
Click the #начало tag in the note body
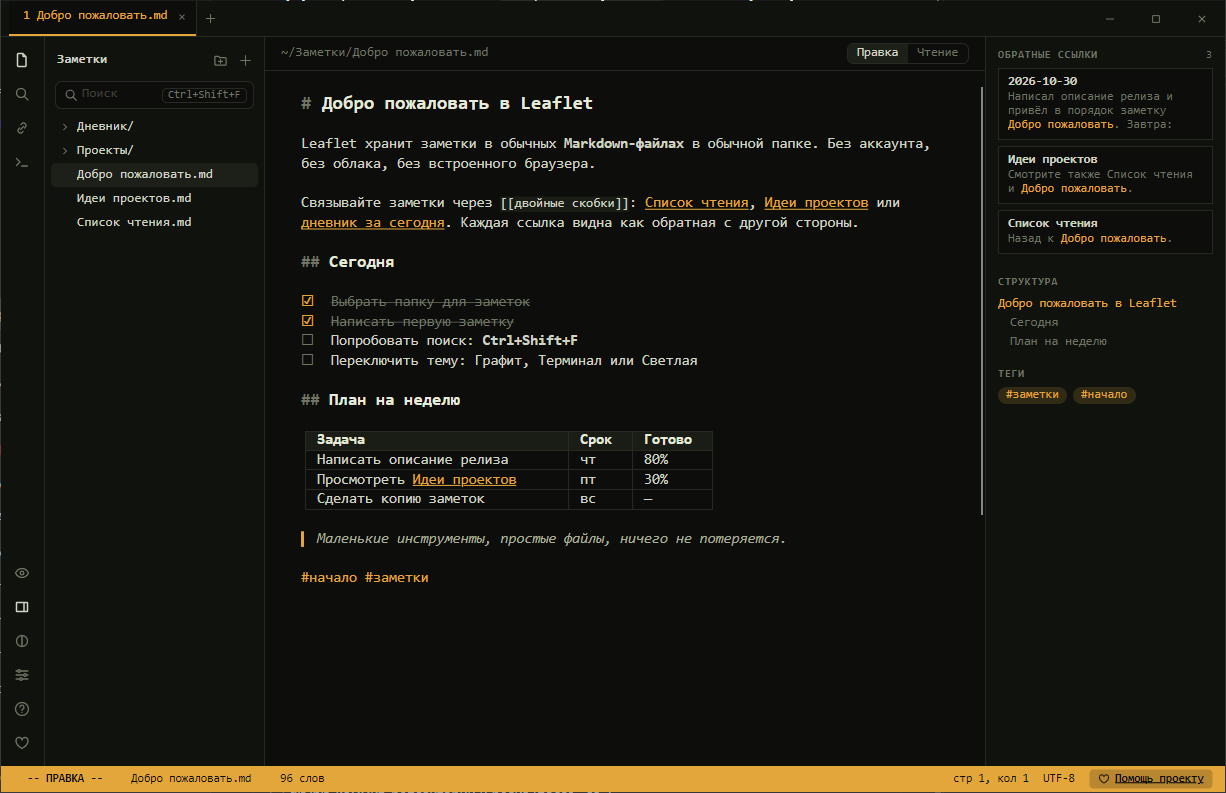328,578
